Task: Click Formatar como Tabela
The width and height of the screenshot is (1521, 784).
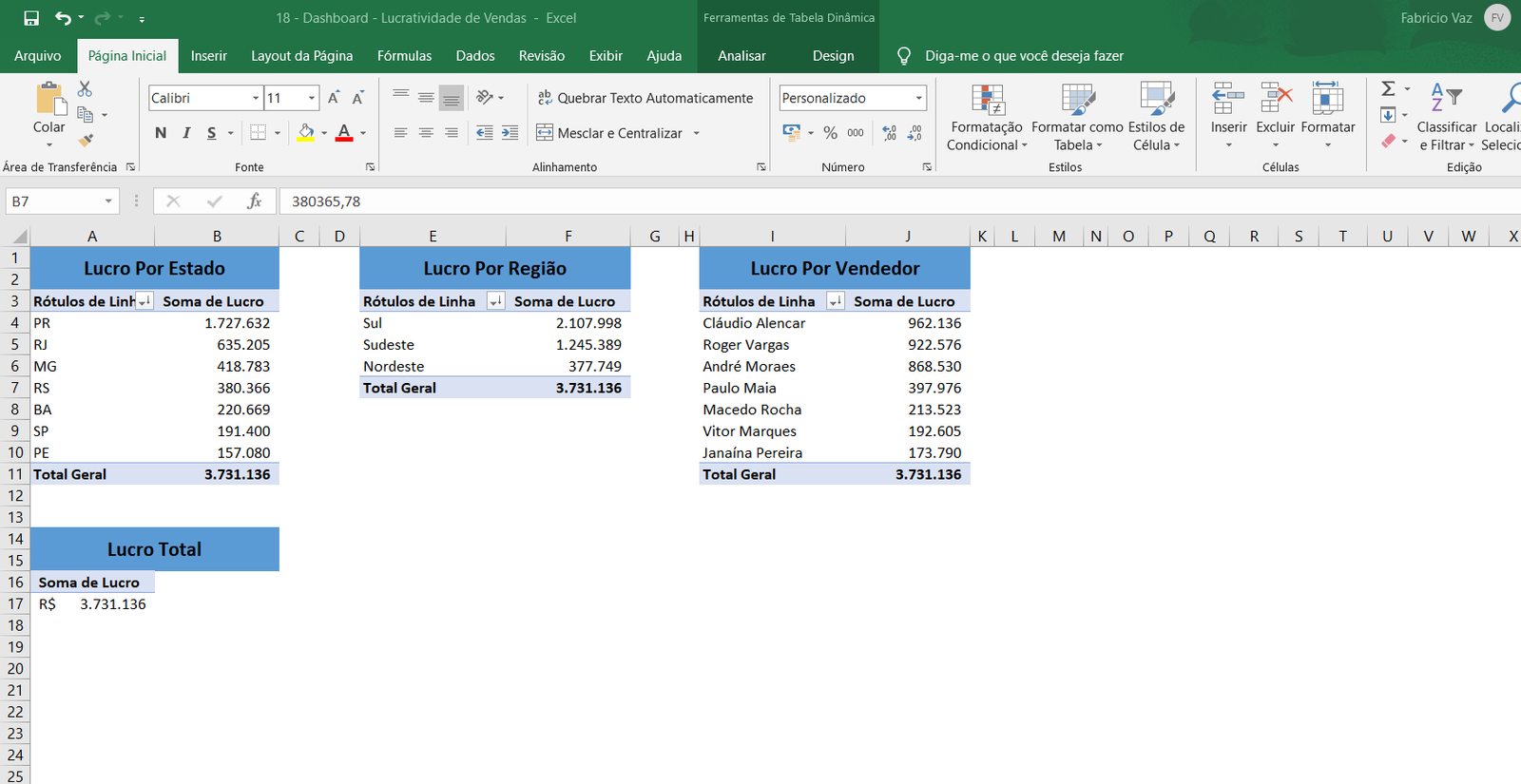Action: coord(1077,116)
